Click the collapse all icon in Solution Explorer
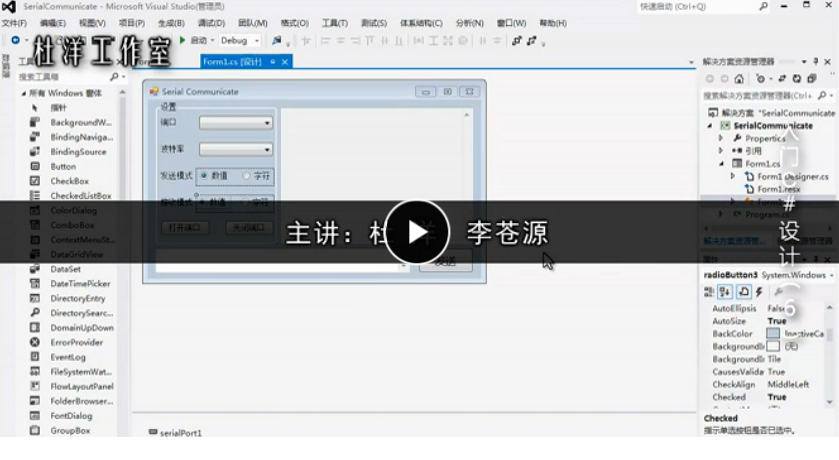839x460 pixels. [812, 79]
